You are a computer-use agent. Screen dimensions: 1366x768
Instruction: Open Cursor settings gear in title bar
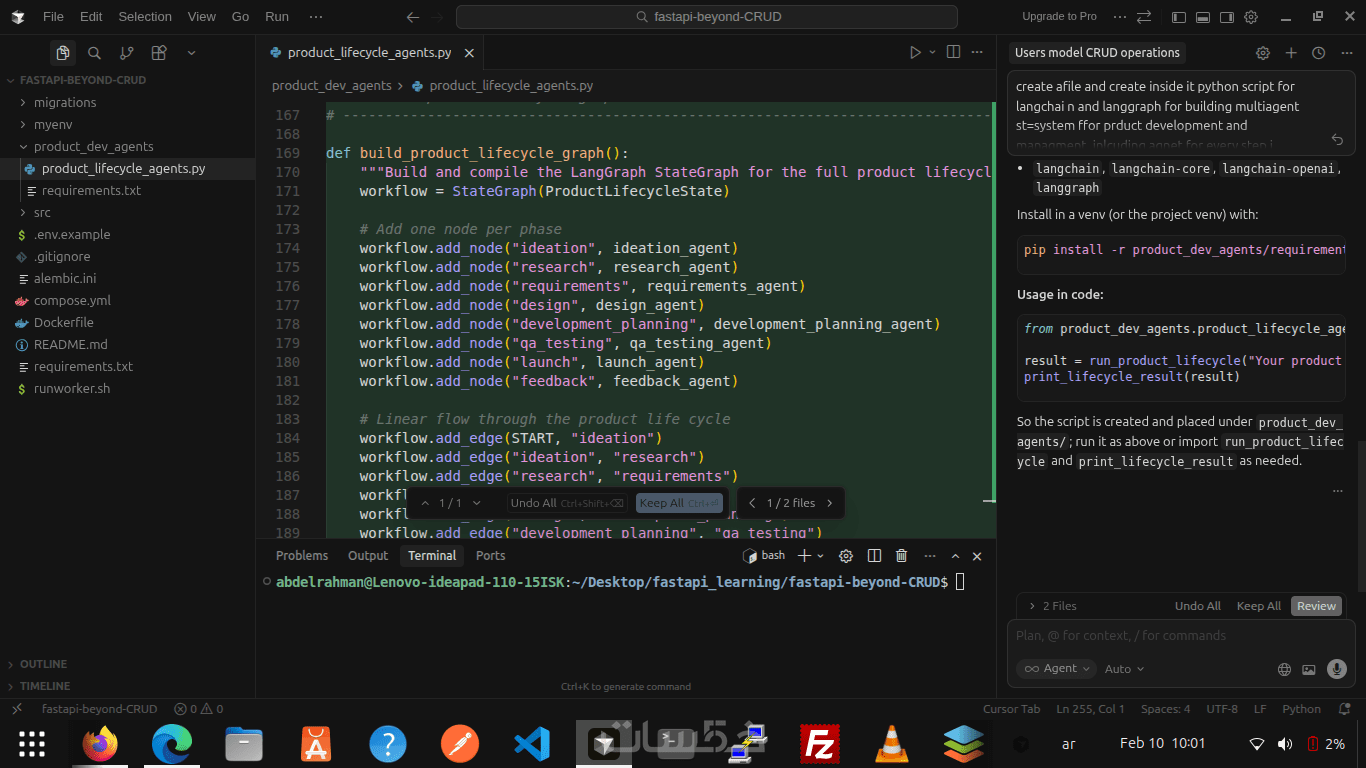pyautogui.click(x=1251, y=17)
